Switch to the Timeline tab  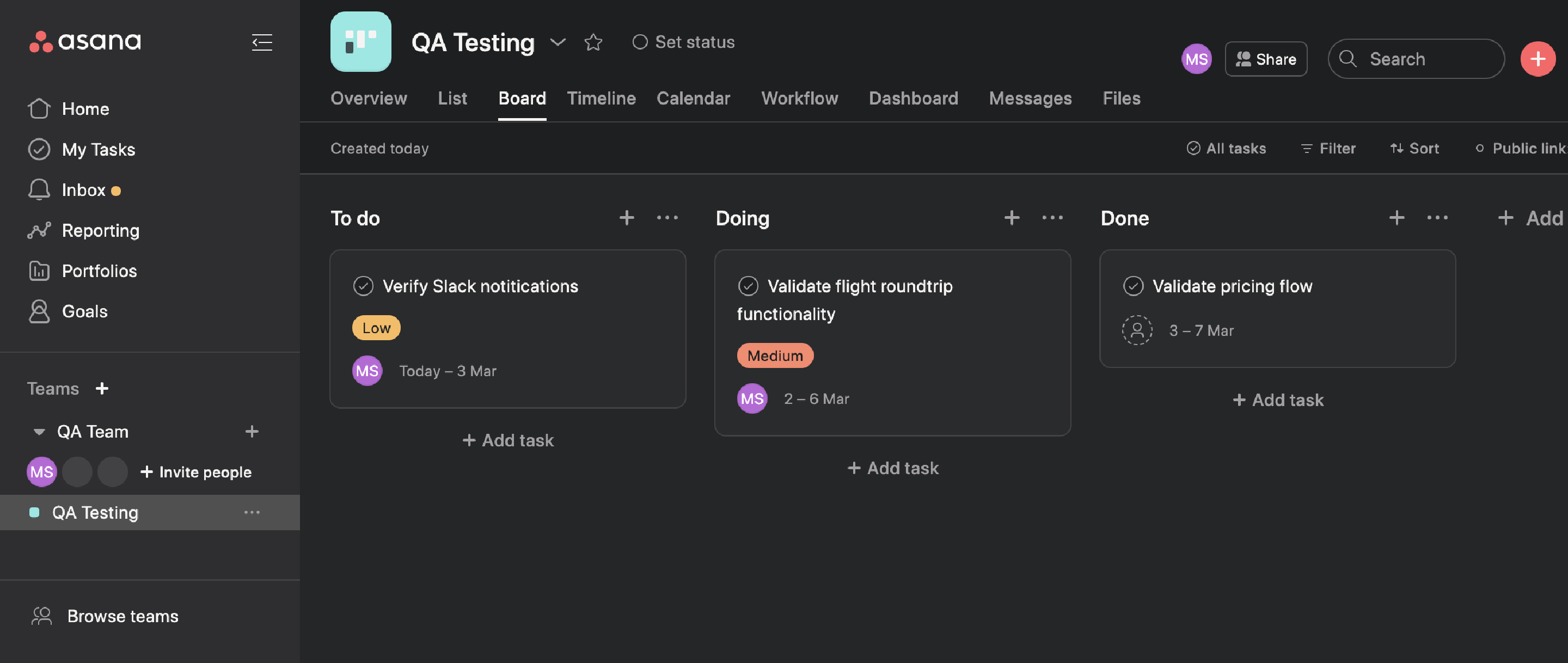coord(601,98)
